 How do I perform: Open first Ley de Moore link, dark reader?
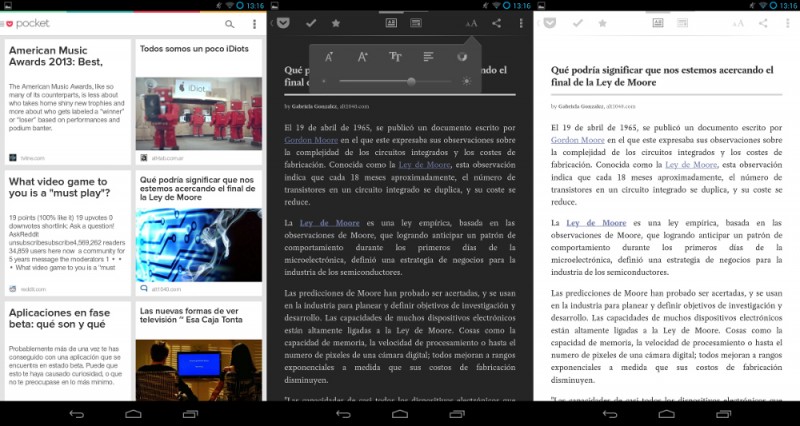pyautogui.click(x=424, y=165)
